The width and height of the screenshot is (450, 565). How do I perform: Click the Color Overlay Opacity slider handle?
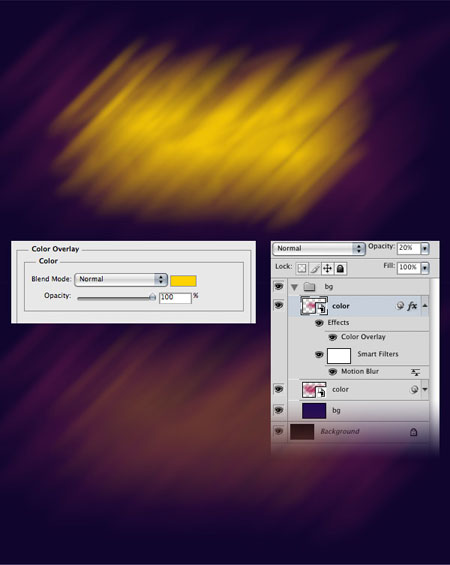click(x=152, y=297)
